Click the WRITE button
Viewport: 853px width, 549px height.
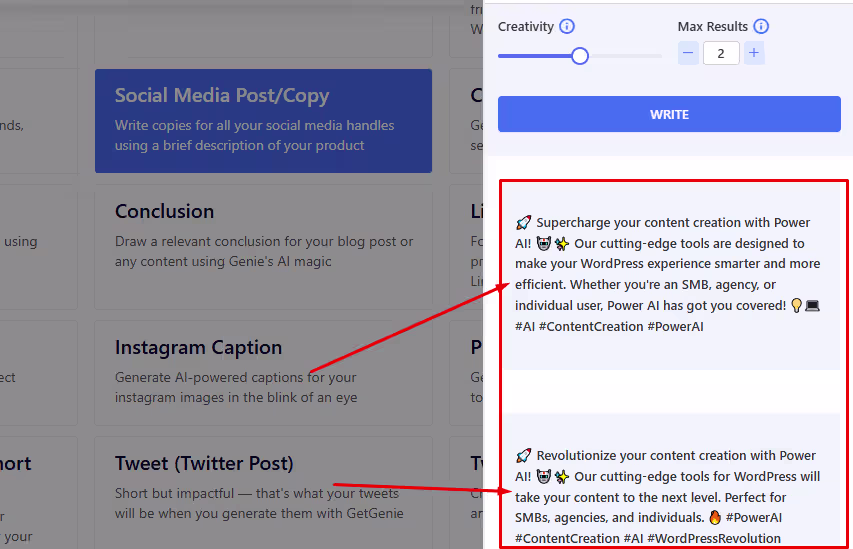669,114
